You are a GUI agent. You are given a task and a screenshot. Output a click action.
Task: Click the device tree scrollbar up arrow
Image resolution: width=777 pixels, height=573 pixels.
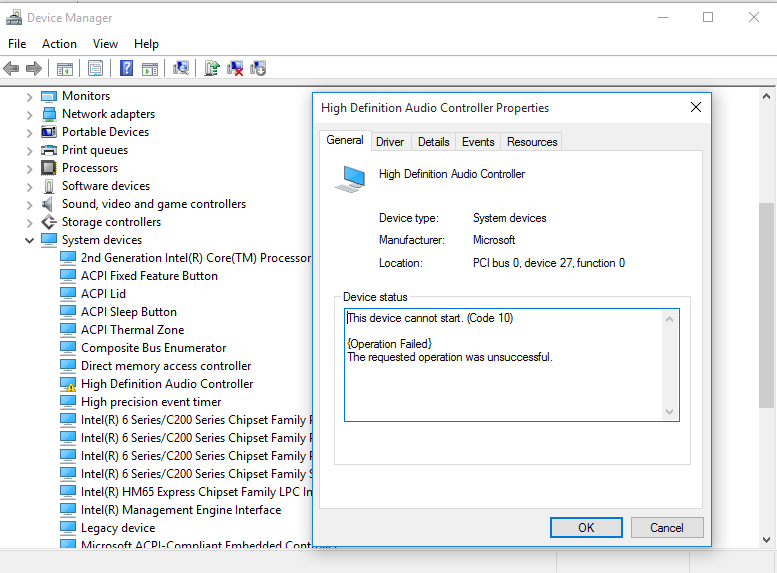(766, 96)
